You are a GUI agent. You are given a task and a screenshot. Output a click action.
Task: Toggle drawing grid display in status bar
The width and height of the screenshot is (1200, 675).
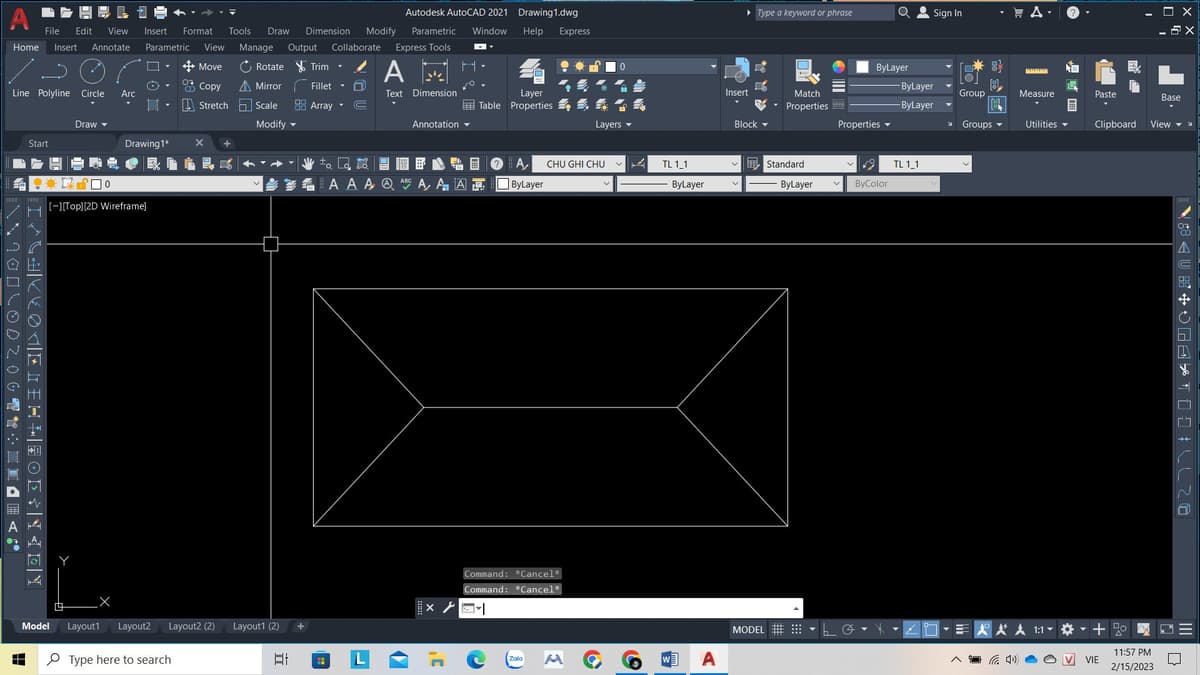(777, 630)
